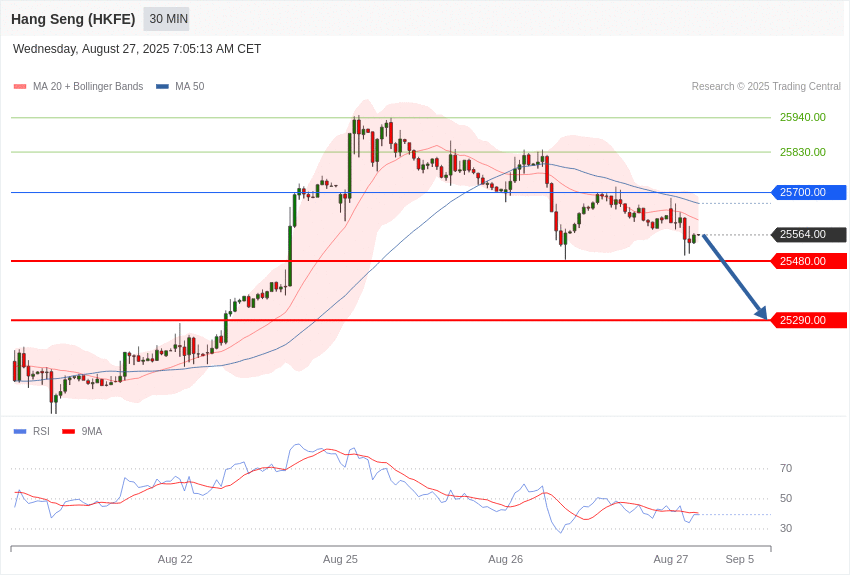Click the Research © 2025 Trading Central text
Viewport: 850px width, 576px height.
766,86
